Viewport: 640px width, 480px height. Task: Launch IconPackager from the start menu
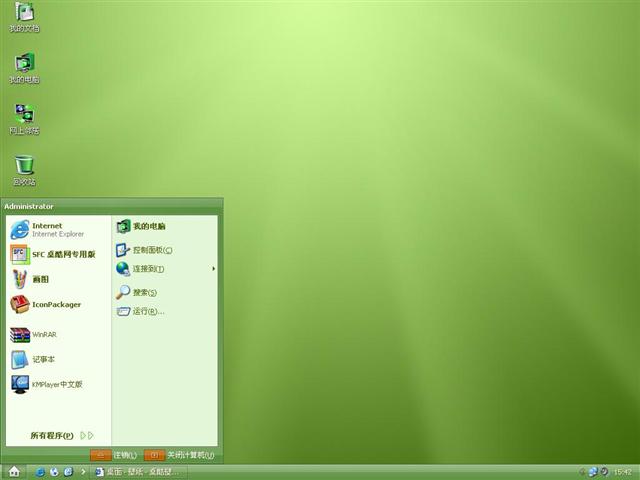coord(58,304)
